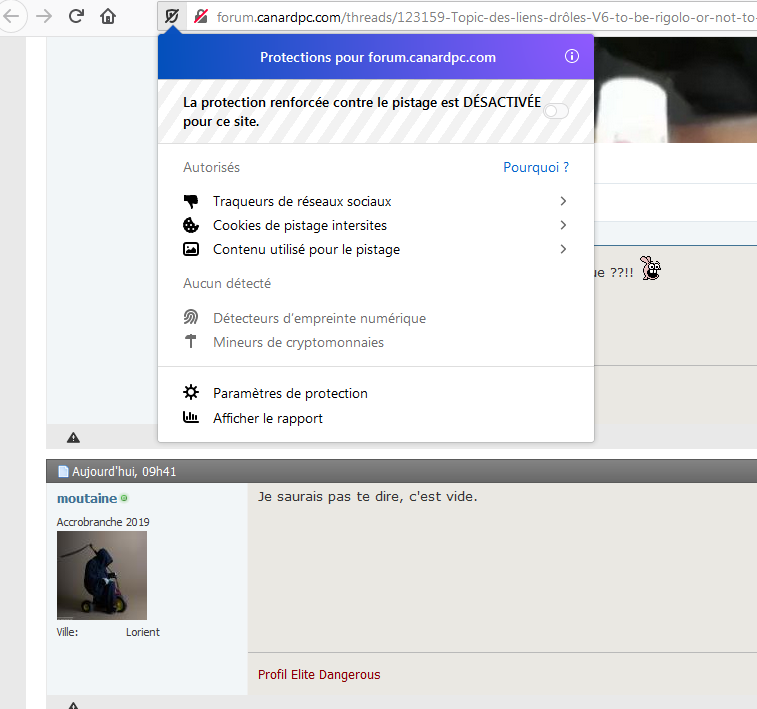Viewport: 757px width, 709px height.
Task: Click the report warning triangle above moutaine's post
Action: point(73,437)
